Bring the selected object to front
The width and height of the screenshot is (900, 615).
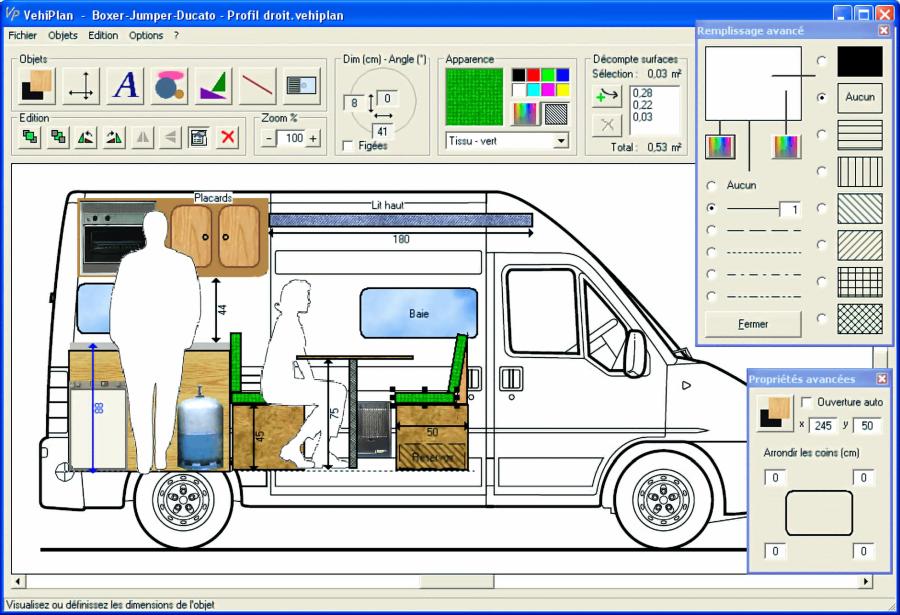click(30, 137)
